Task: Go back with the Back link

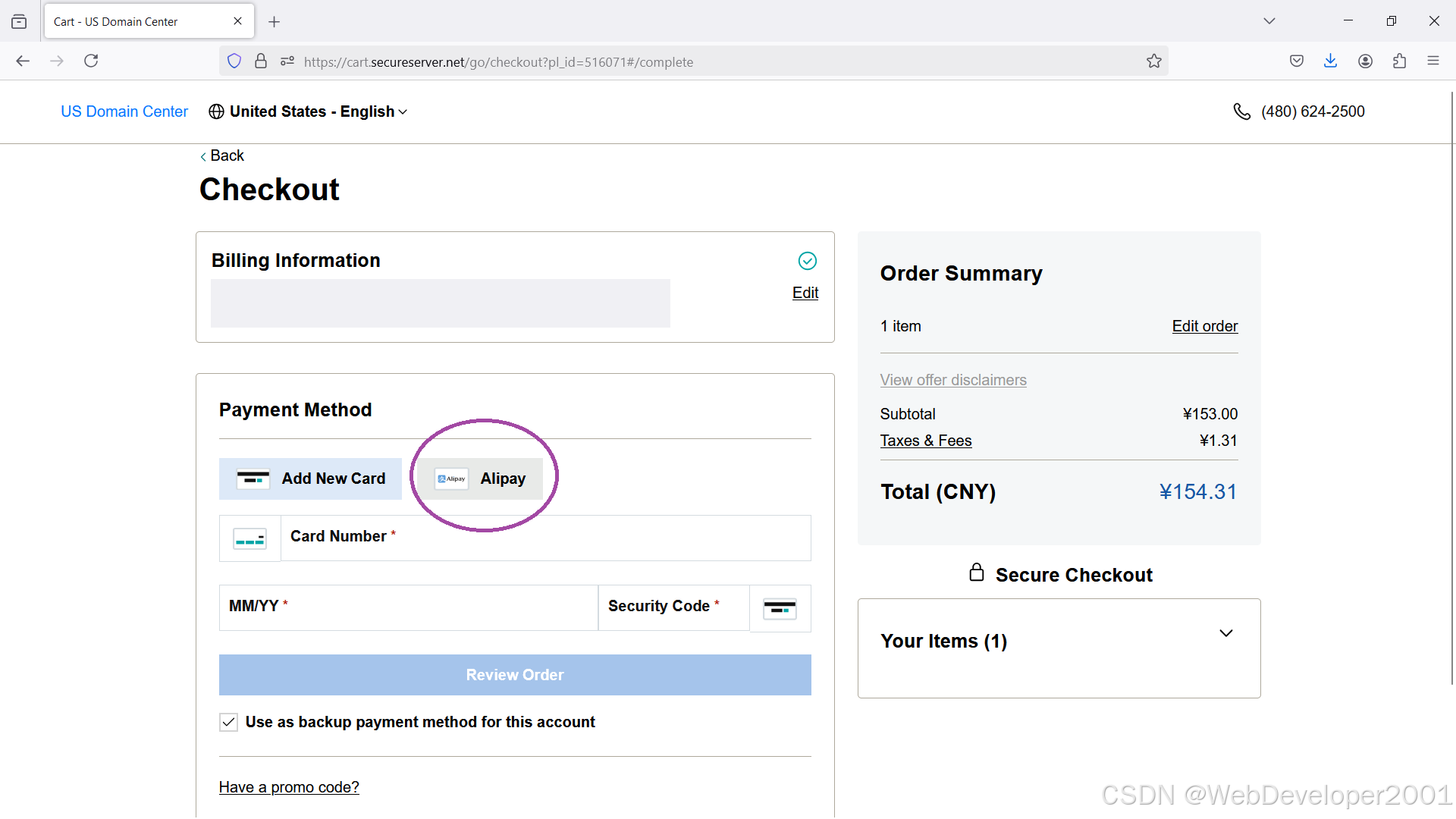Action: pos(222,155)
